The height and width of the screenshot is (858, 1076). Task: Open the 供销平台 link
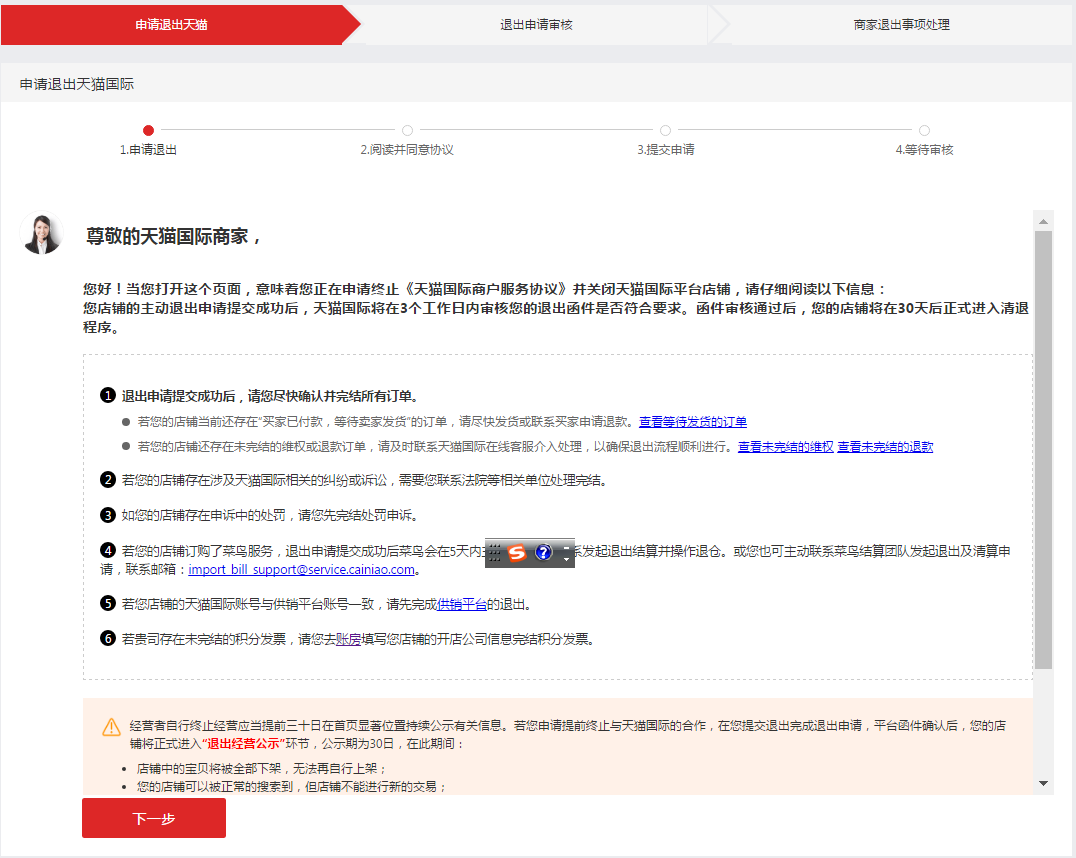(462, 605)
